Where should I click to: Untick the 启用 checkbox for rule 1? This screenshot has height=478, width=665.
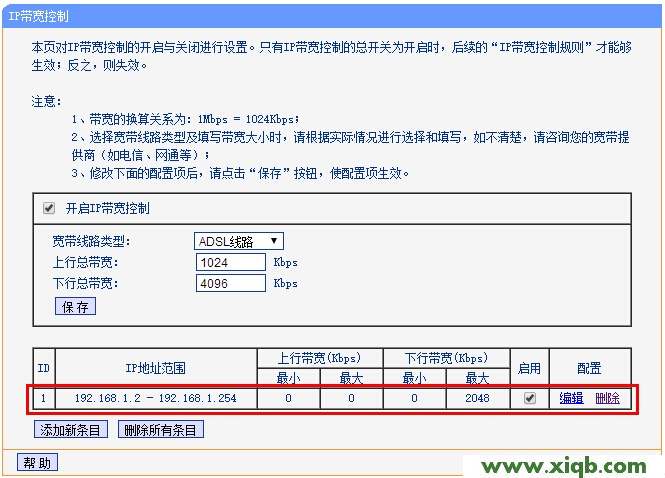529,398
